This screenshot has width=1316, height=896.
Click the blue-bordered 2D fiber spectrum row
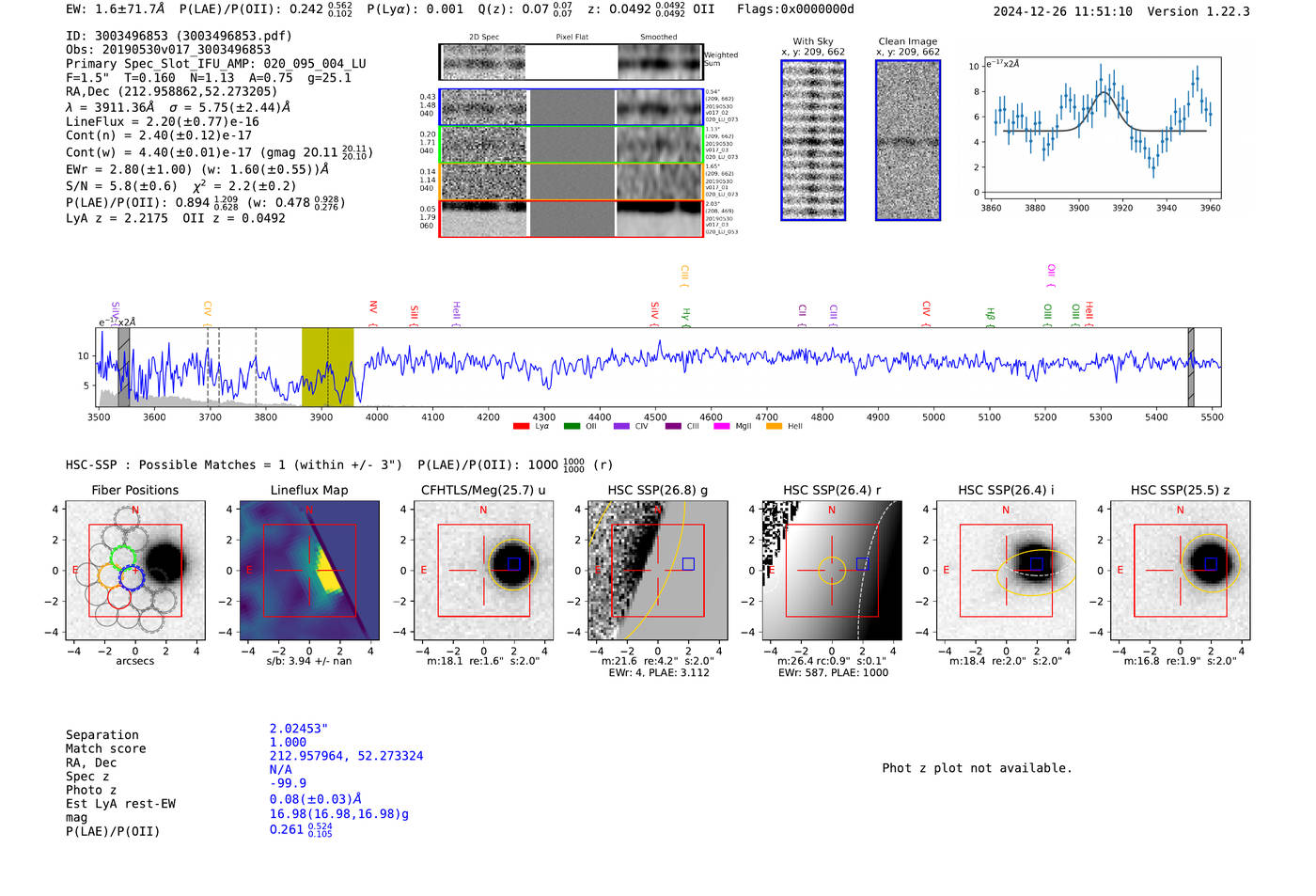[571, 107]
